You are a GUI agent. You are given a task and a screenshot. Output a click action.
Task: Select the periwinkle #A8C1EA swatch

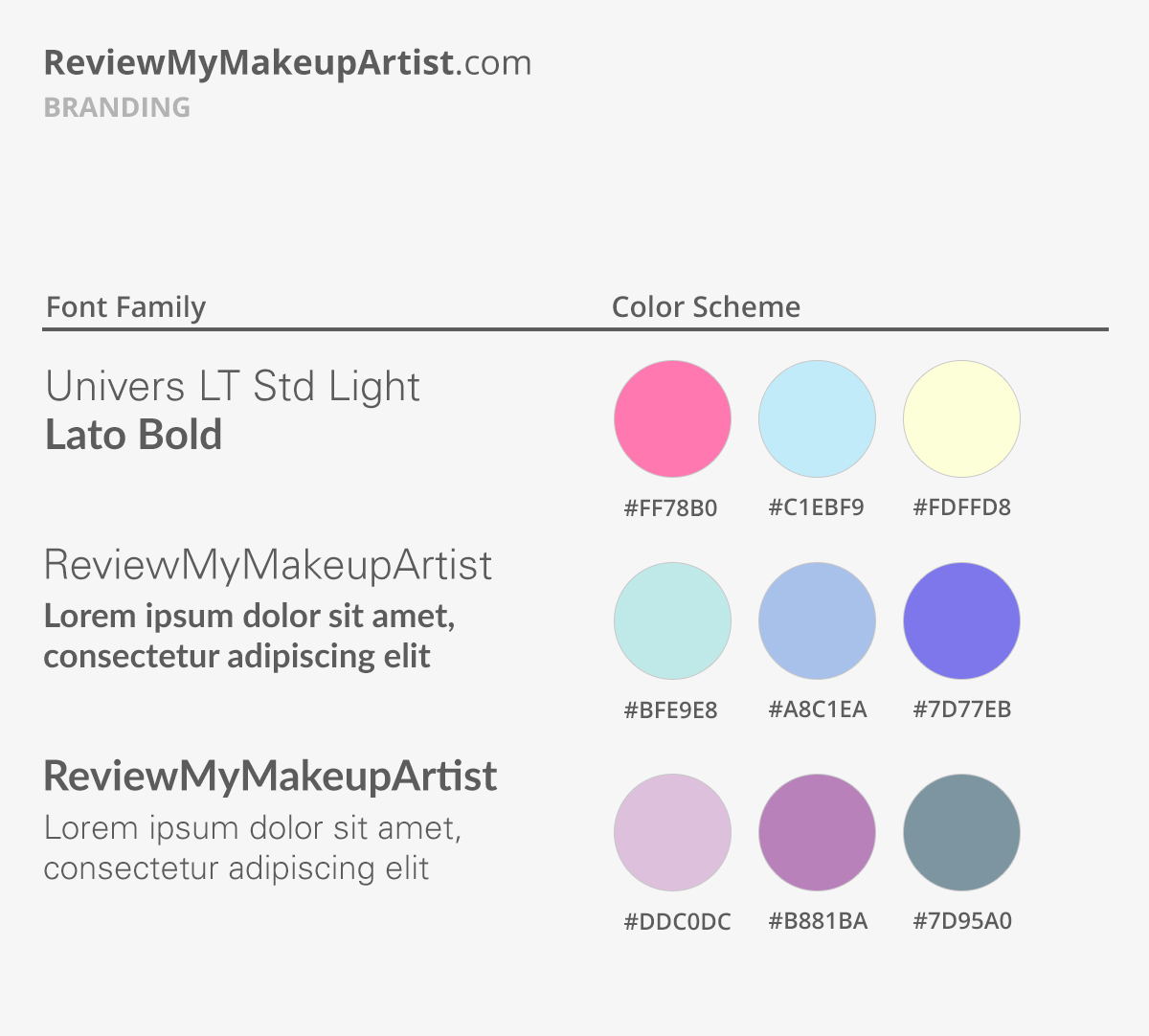(817, 620)
